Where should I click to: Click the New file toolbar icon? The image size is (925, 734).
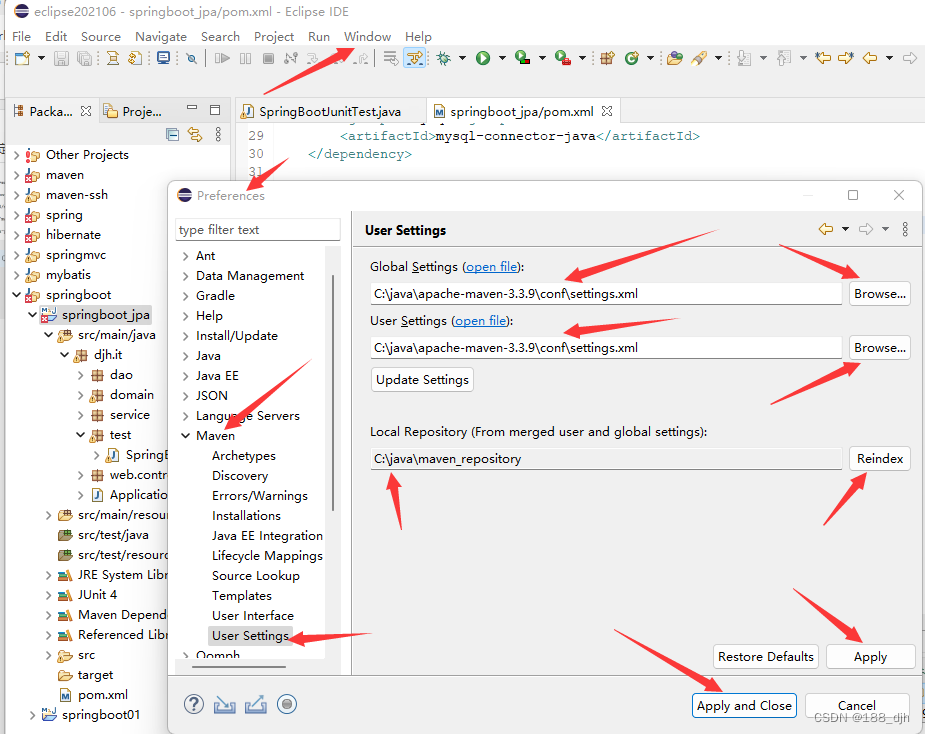click(22, 58)
